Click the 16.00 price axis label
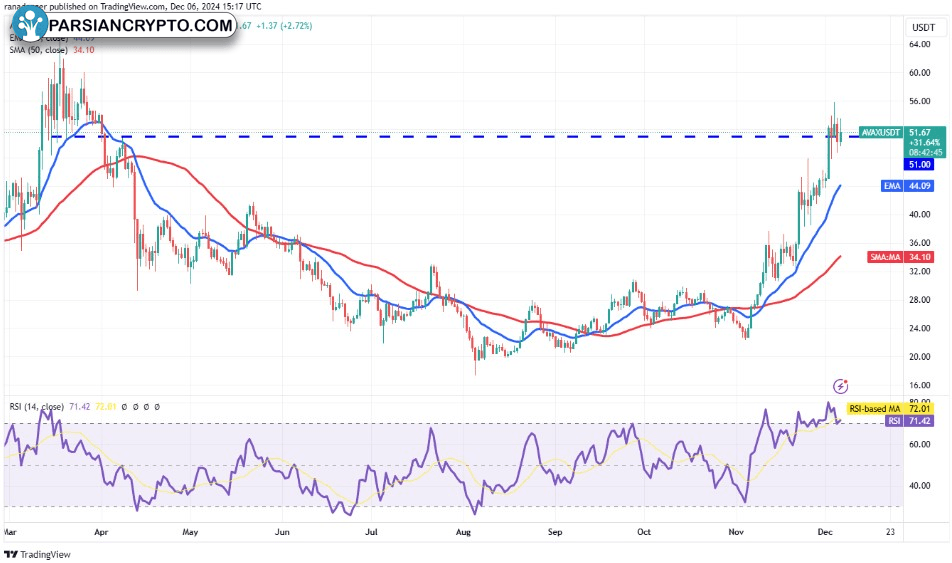This screenshot has height=563, width=952. (x=919, y=386)
